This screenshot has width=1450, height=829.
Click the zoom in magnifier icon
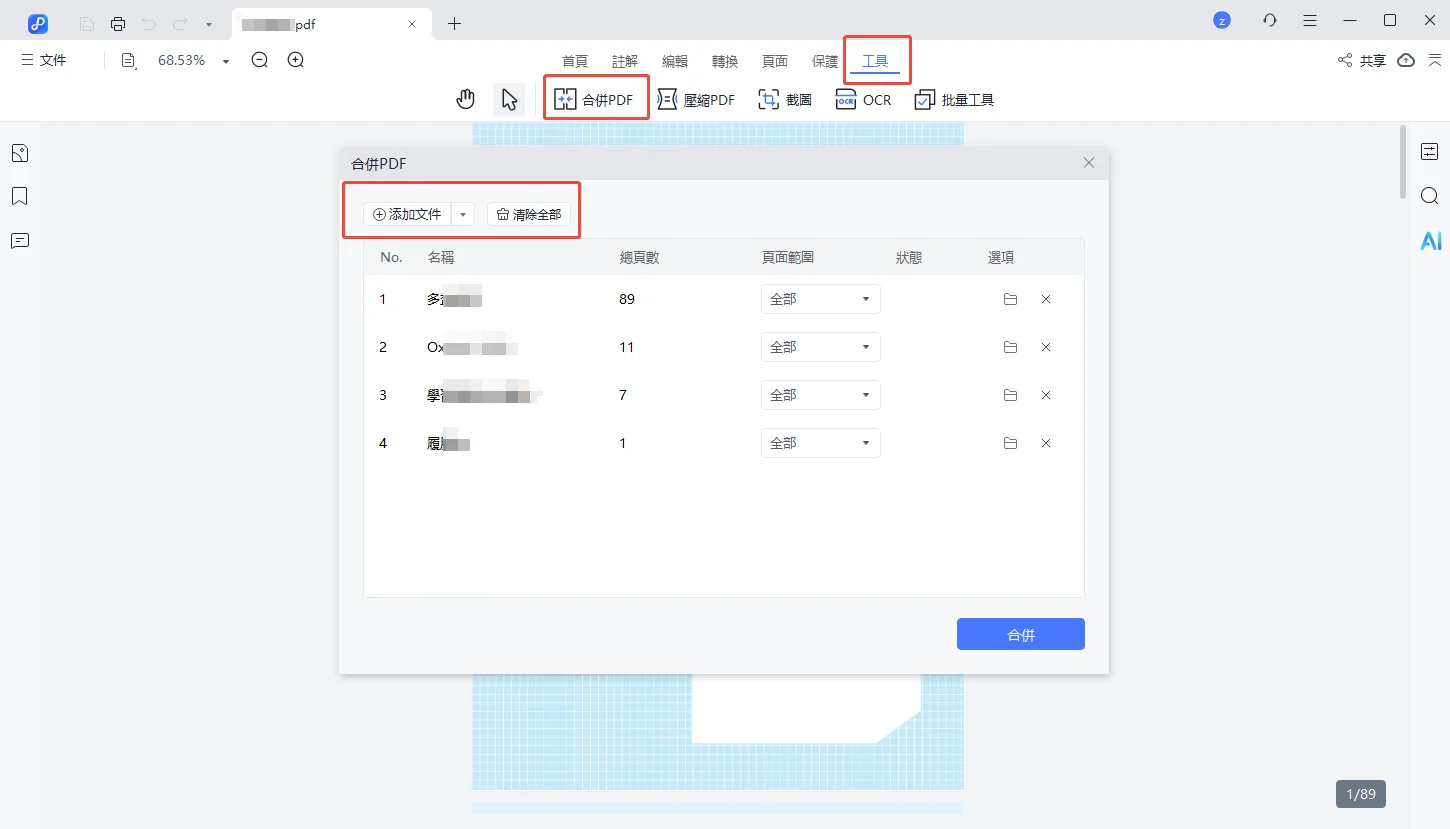(x=296, y=60)
